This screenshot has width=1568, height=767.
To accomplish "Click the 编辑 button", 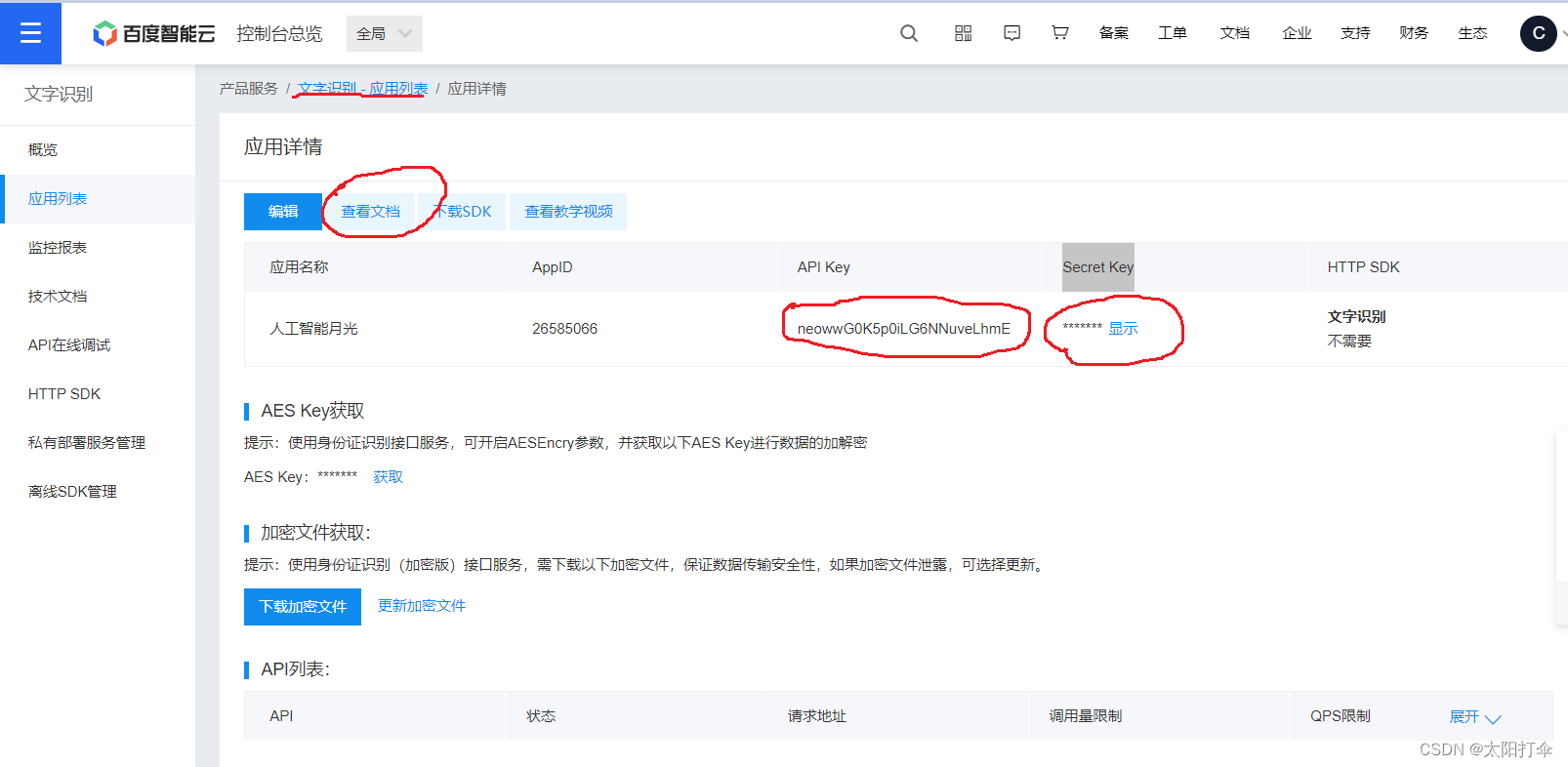I will [x=283, y=212].
